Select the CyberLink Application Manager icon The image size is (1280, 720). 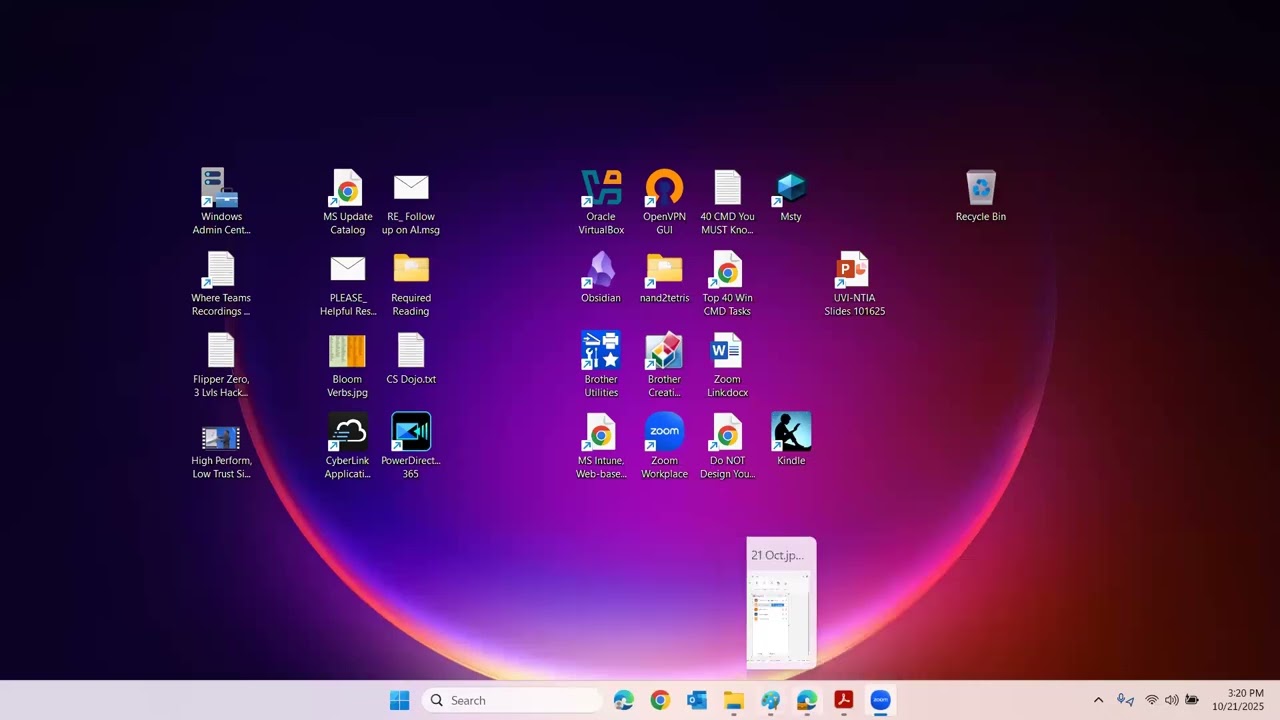[x=347, y=447]
